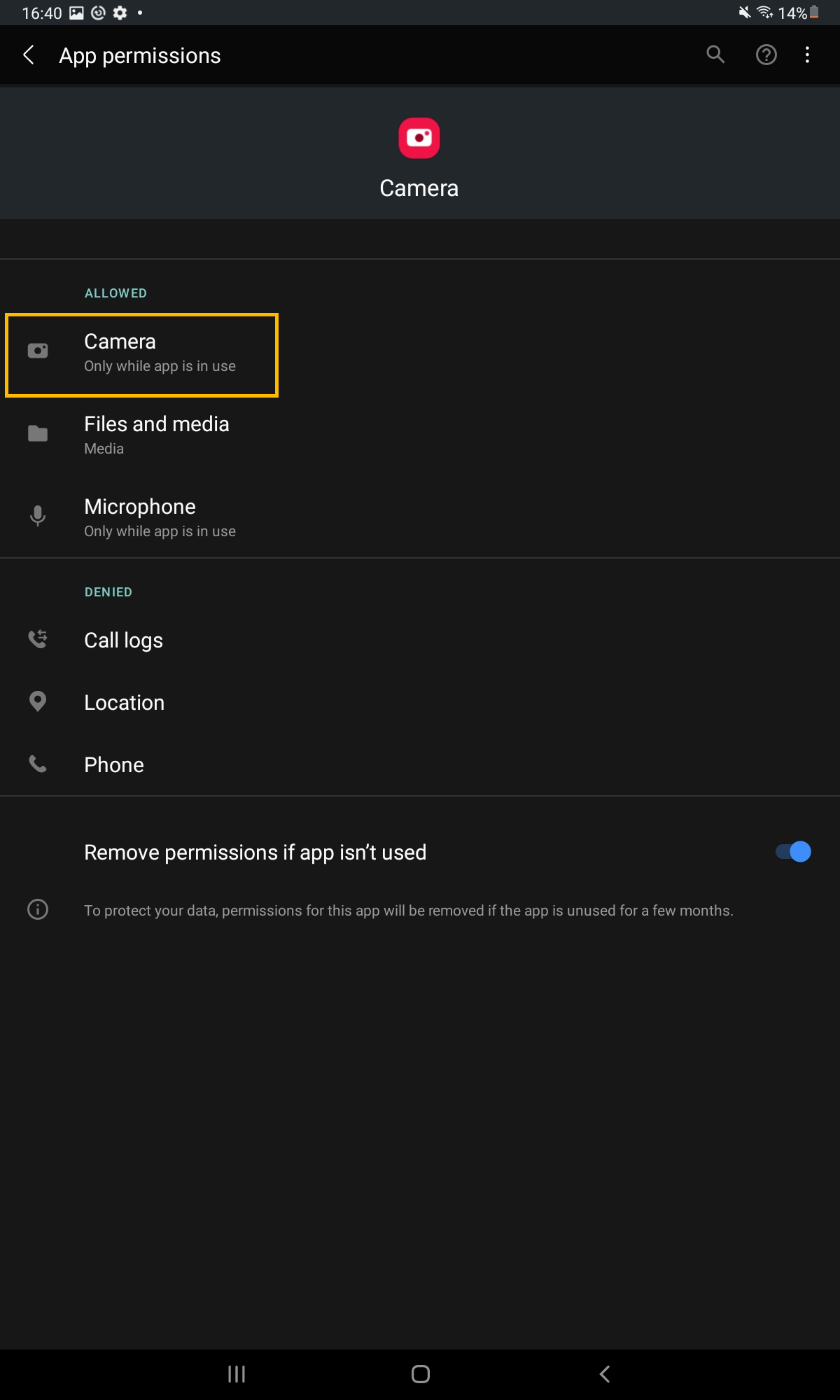The width and height of the screenshot is (840, 1400).
Task: Tap the call logs phone icon
Action: [x=38, y=639]
